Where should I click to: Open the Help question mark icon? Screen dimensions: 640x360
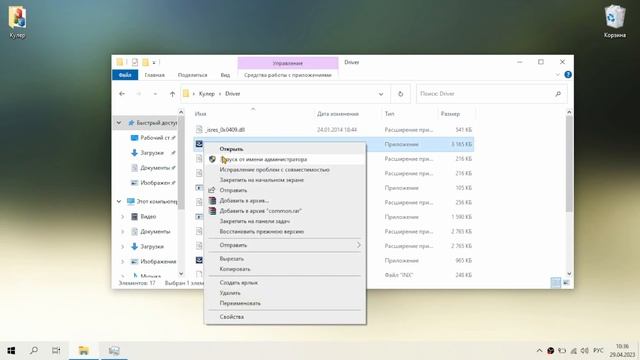click(x=568, y=75)
